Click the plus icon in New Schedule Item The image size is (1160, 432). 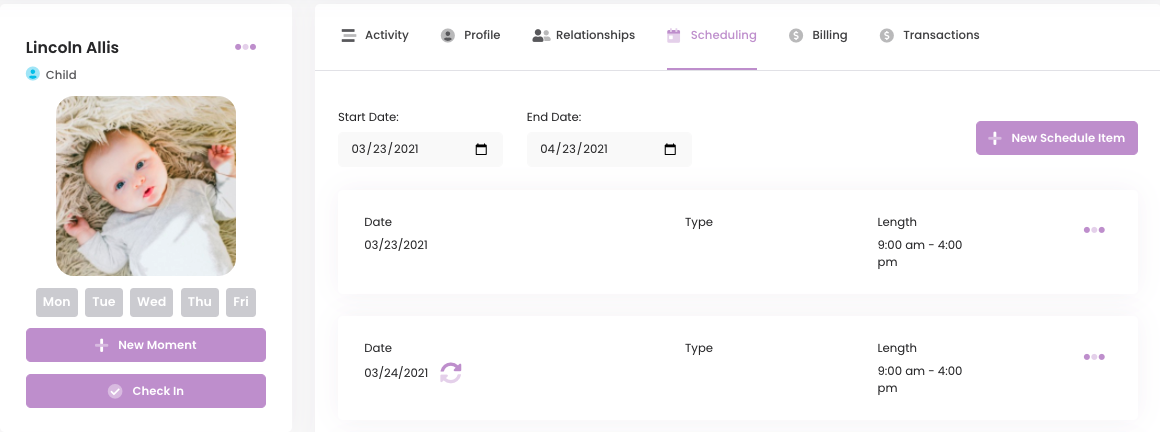click(995, 138)
